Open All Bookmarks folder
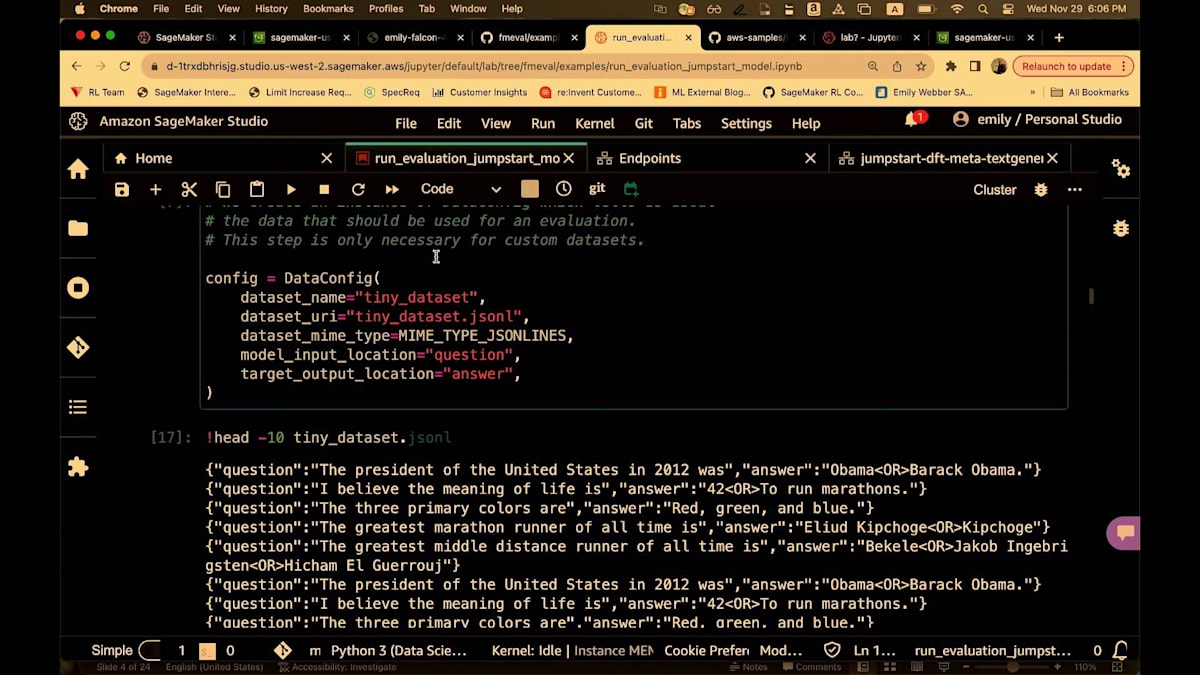Viewport: 1200px width, 675px height. click(x=1089, y=92)
